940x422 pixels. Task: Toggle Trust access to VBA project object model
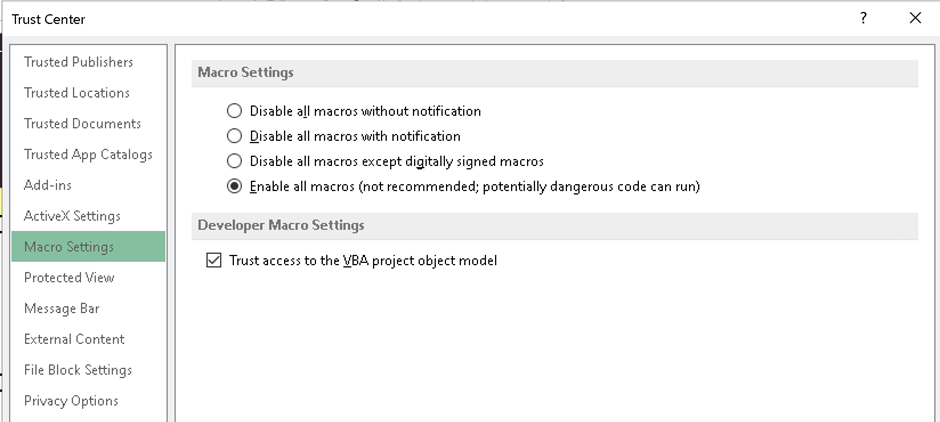point(212,261)
